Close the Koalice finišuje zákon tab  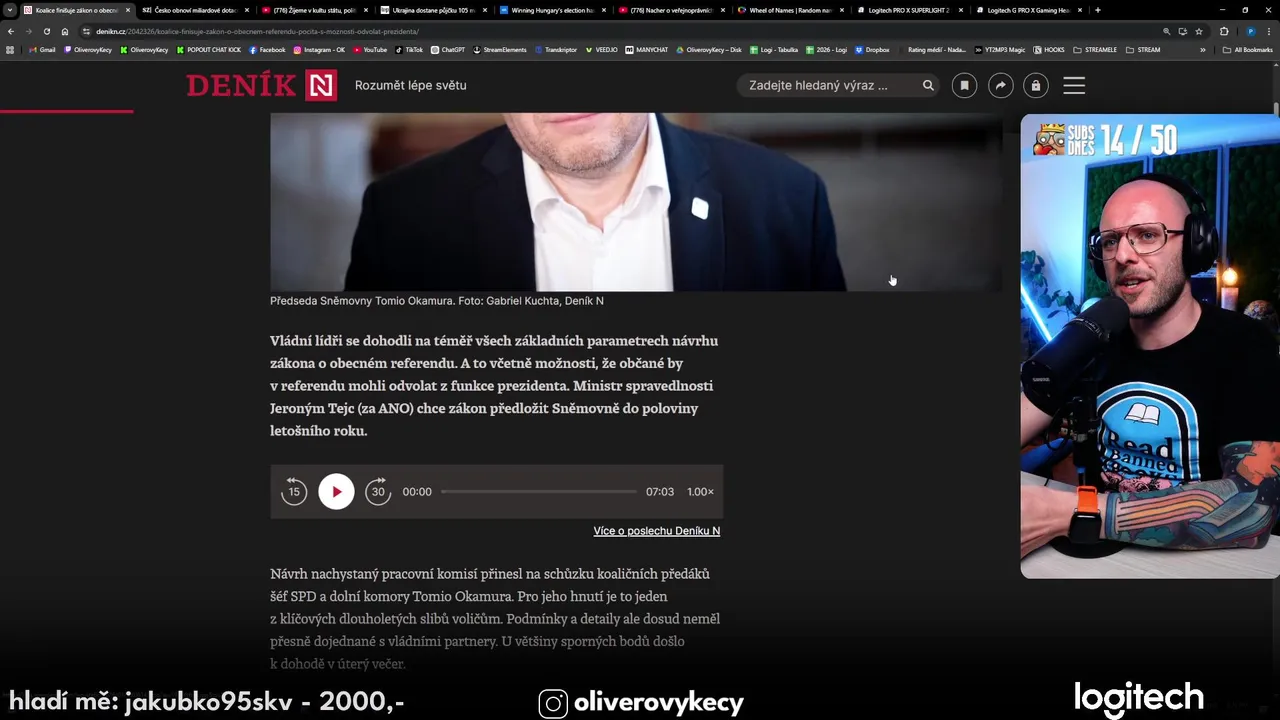128,10
